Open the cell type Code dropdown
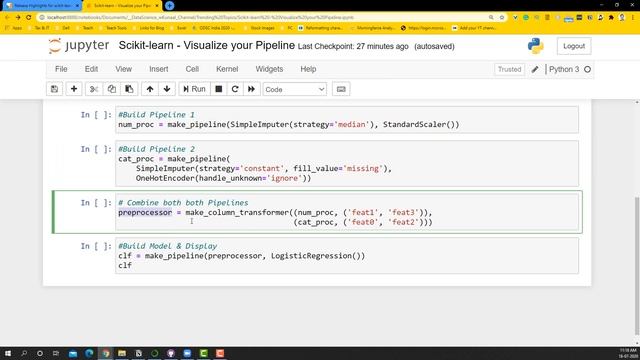The width and height of the screenshot is (640, 360). click(295, 89)
